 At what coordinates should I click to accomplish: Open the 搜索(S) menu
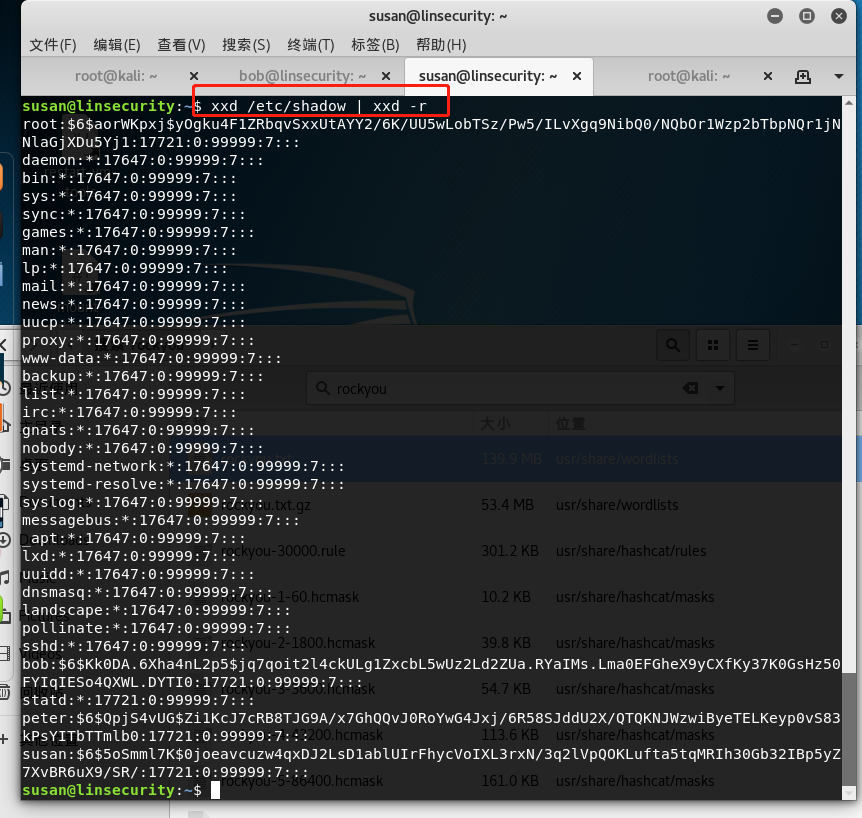pyautogui.click(x=246, y=45)
